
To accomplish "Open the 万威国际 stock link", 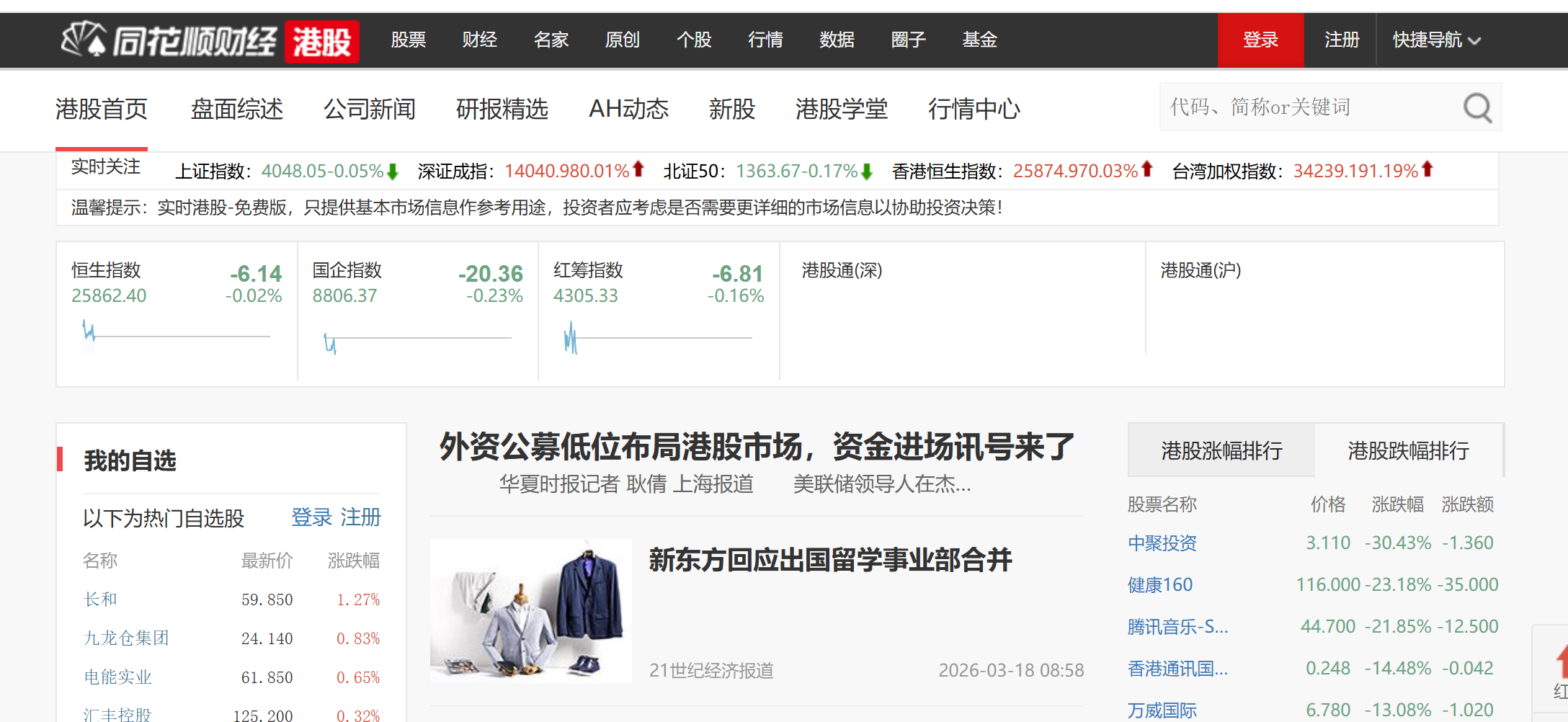I will pos(1162,710).
